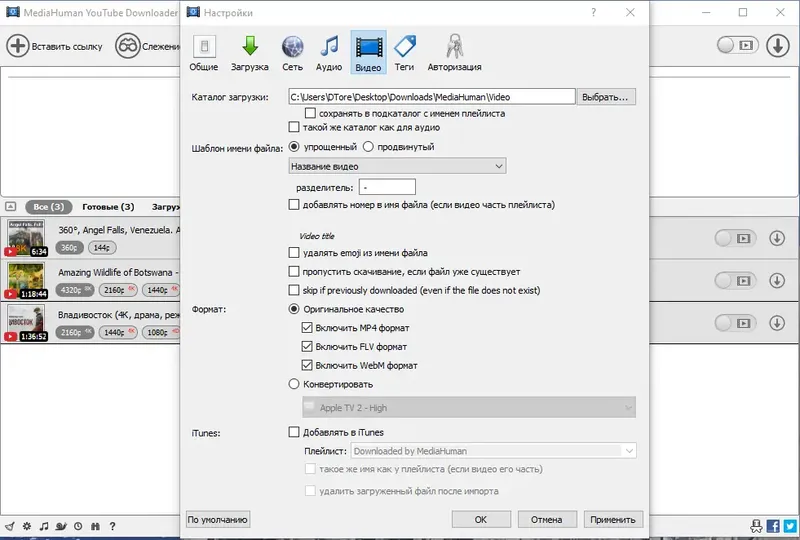The image size is (800, 540).
Task: Close the Настройки dialog
Action: tap(631, 12)
